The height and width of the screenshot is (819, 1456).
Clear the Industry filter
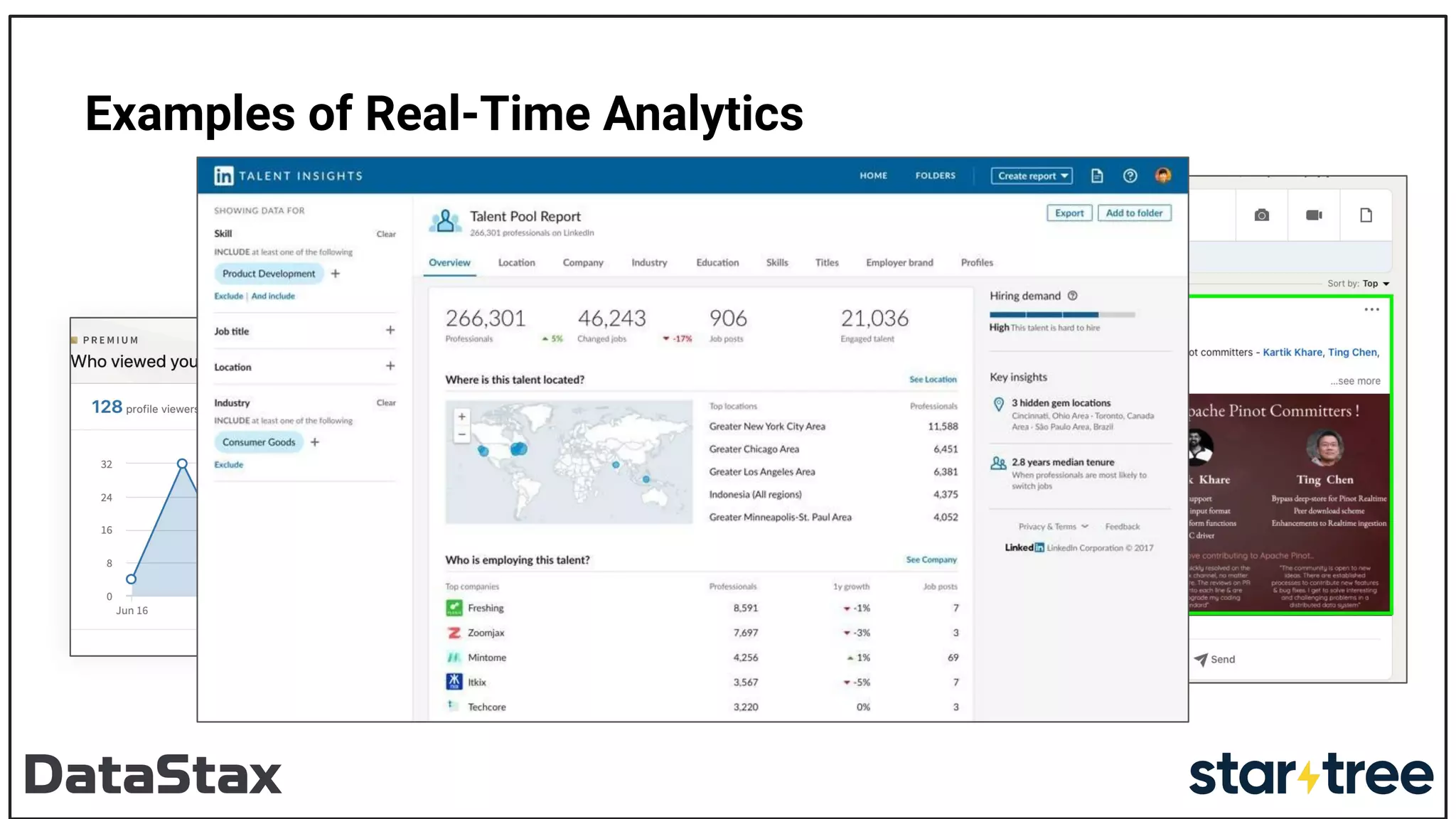[x=386, y=403]
